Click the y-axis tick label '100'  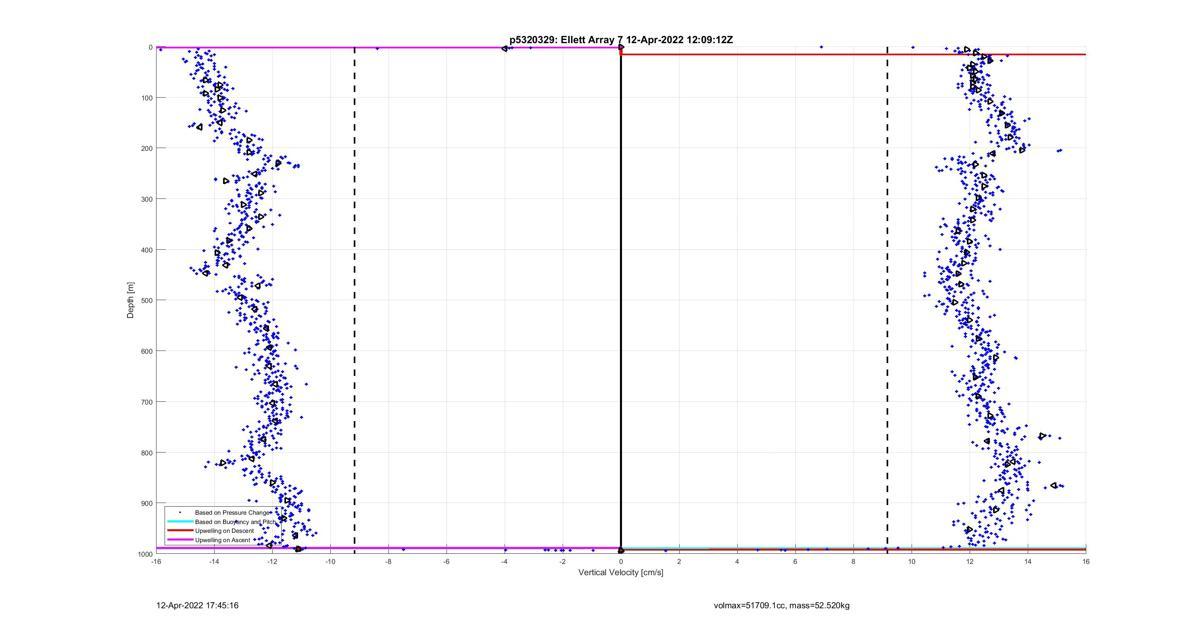point(145,98)
